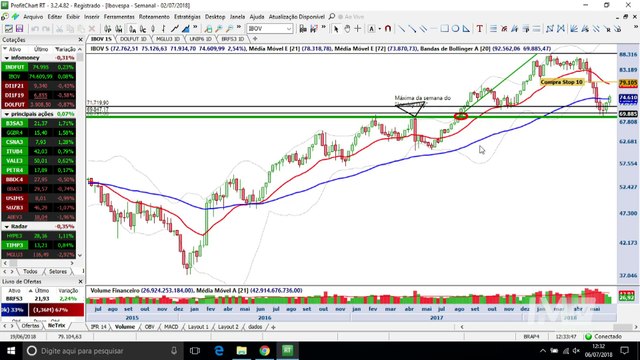Select the line chart style icon
The width and height of the screenshot is (640, 360).
pos(175,29)
